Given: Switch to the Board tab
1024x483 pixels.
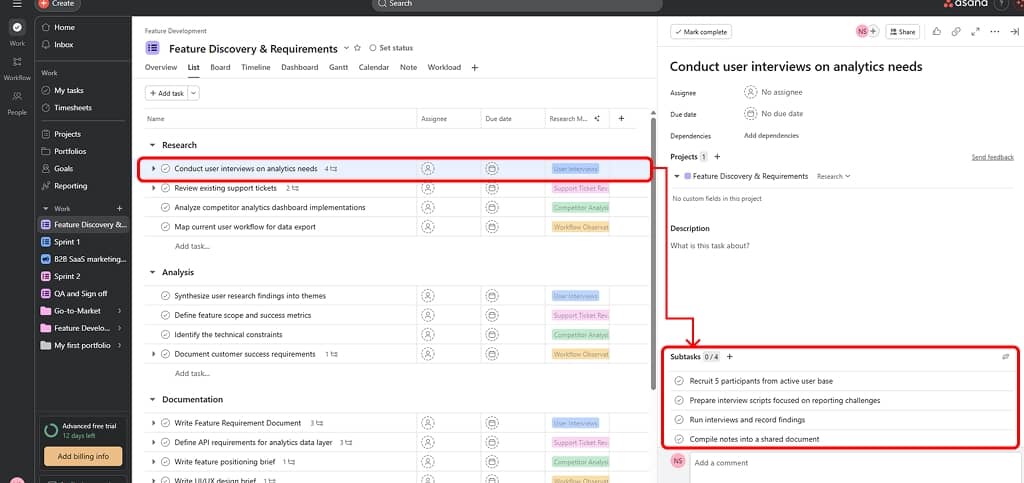Looking at the screenshot, I should pyautogui.click(x=220, y=67).
